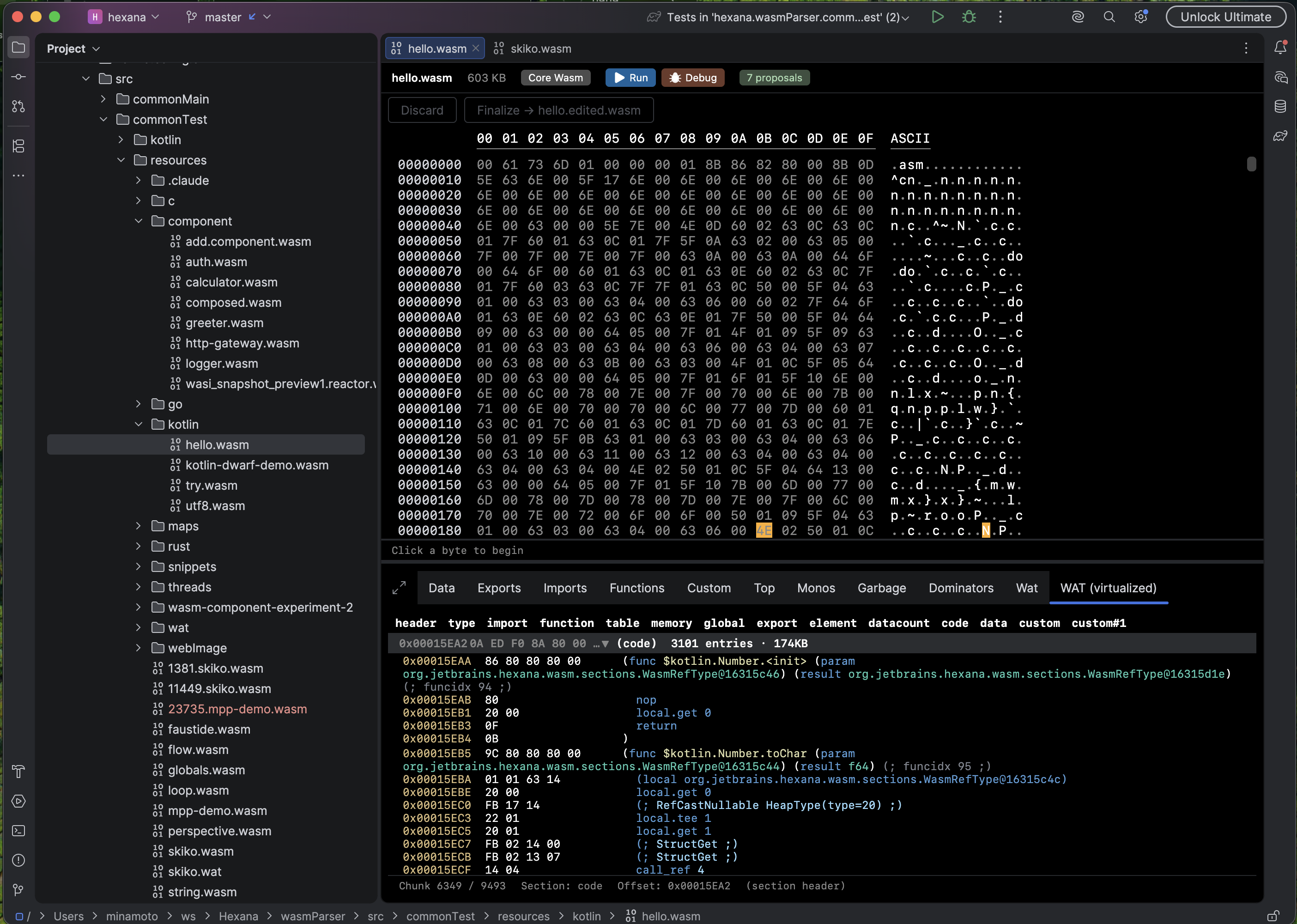This screenshot has width=1297, height=924.
Task: Open the Commit tool window icon
Action: (x=18, y=77)
